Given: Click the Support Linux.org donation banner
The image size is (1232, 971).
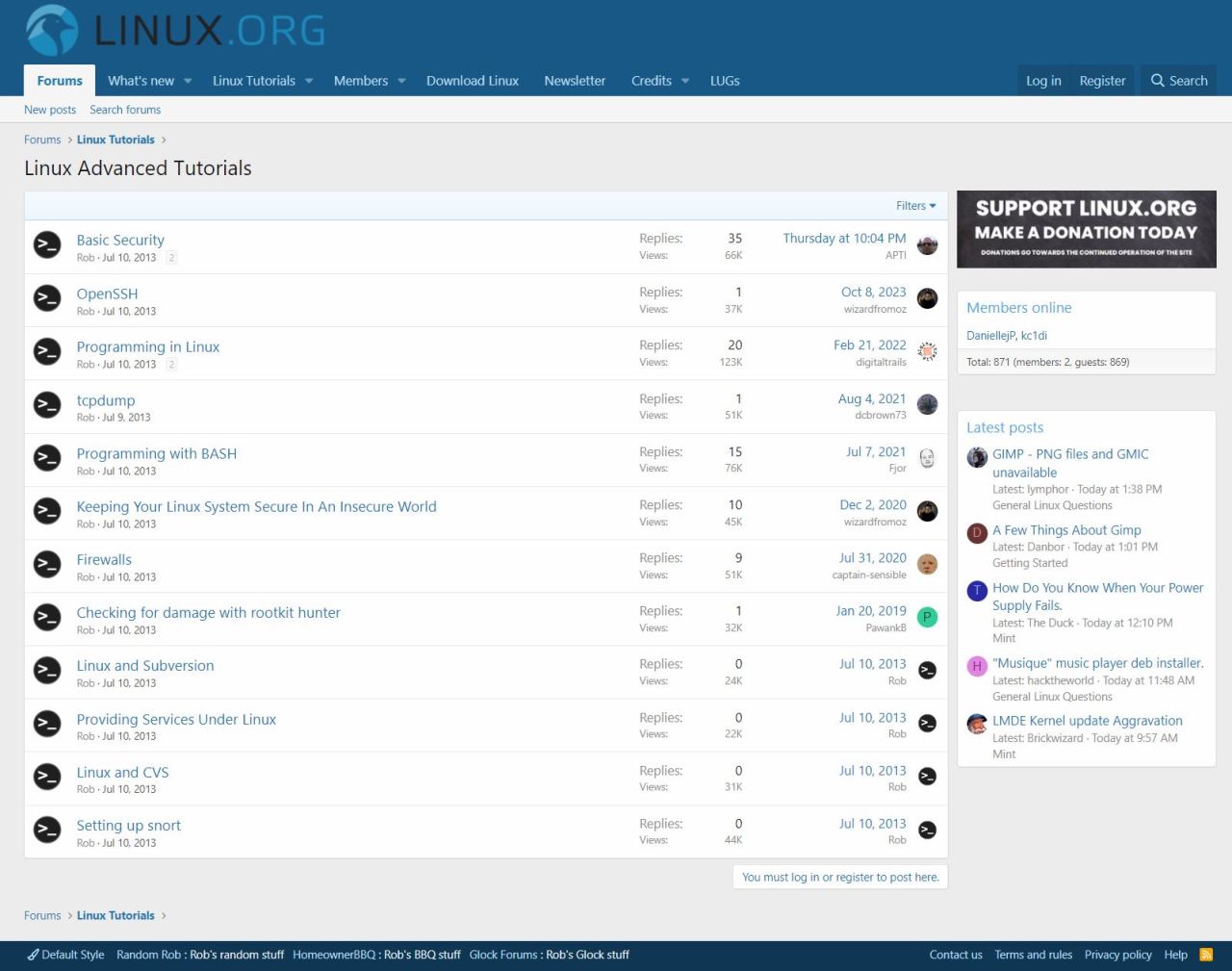Looking at the screenshot, I should 1087,229.
